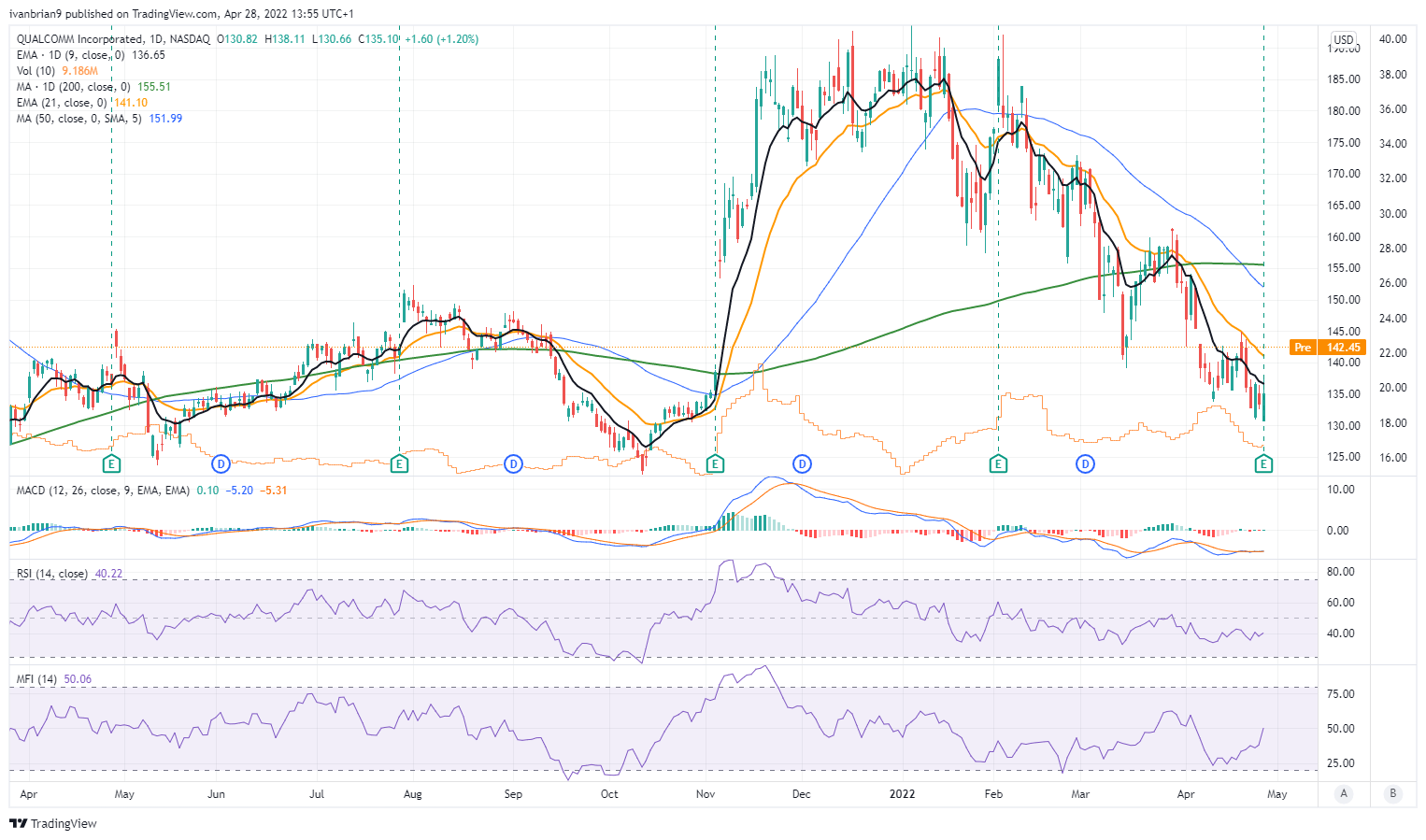Select the 150.00 price axis label
Image resolution: width=1426 pixels, height=840 pixels.
point(1344,300)
